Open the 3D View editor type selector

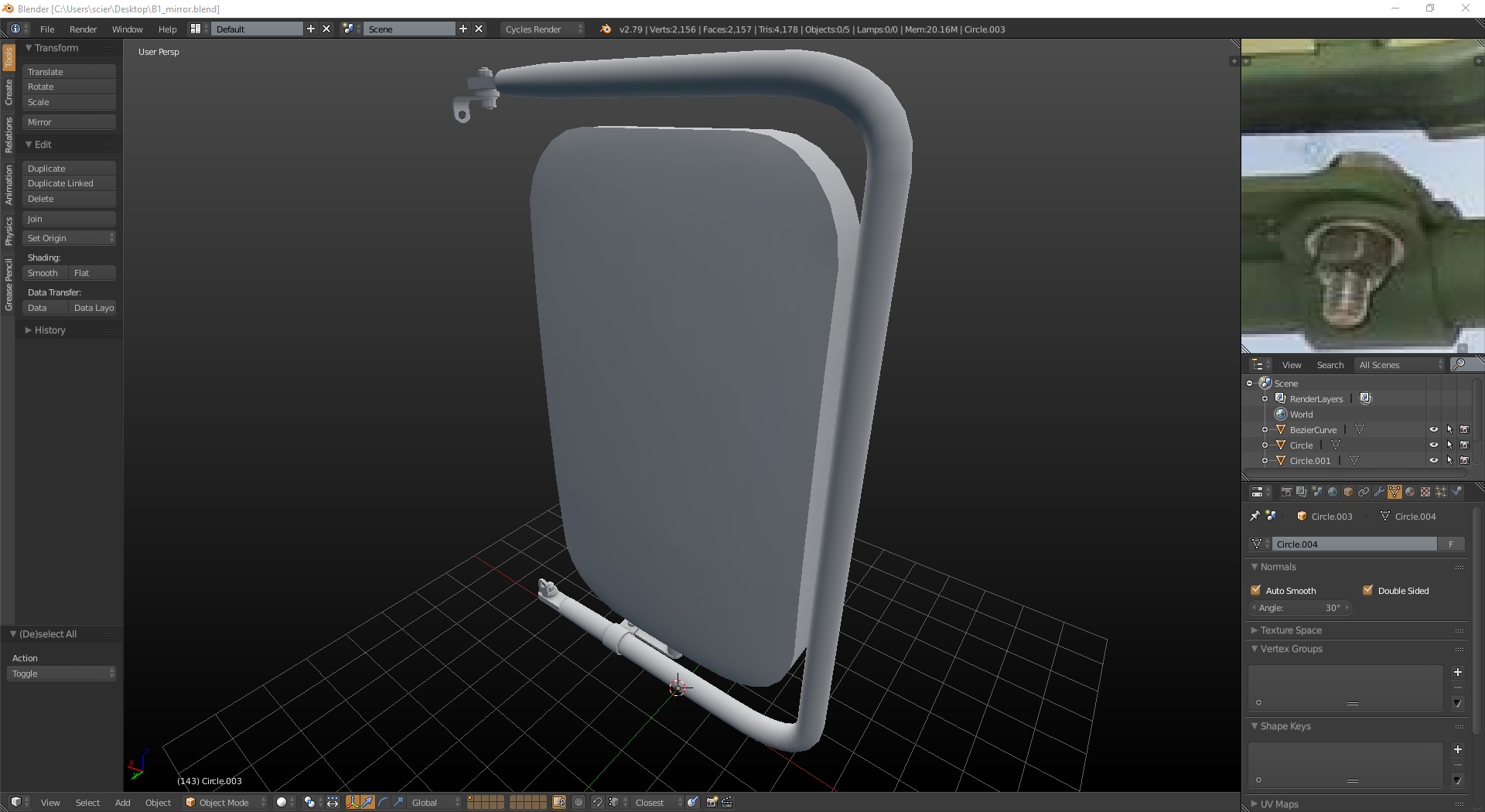pyautogui.click(x=19, y=802)
